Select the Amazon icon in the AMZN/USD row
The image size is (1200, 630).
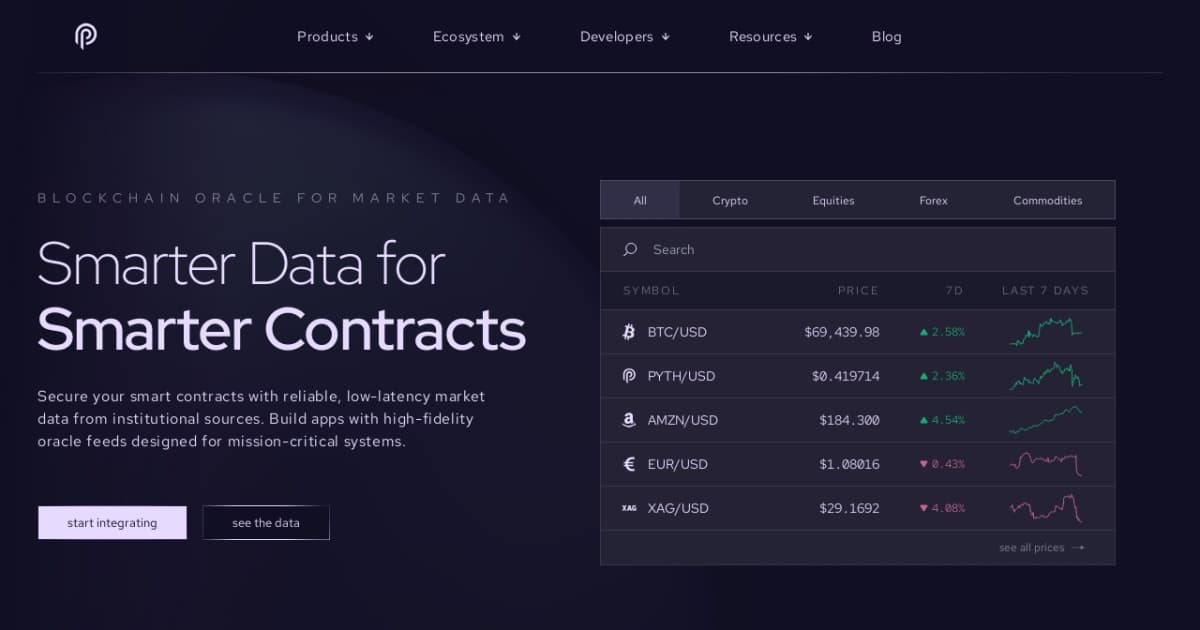pyautogui.click(x=628, y=419)
